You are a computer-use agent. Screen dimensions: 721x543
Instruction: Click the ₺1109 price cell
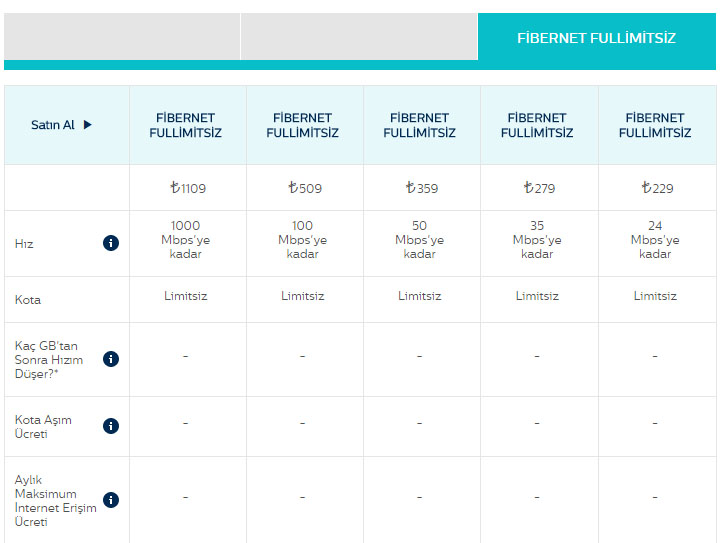click(187, 187)
